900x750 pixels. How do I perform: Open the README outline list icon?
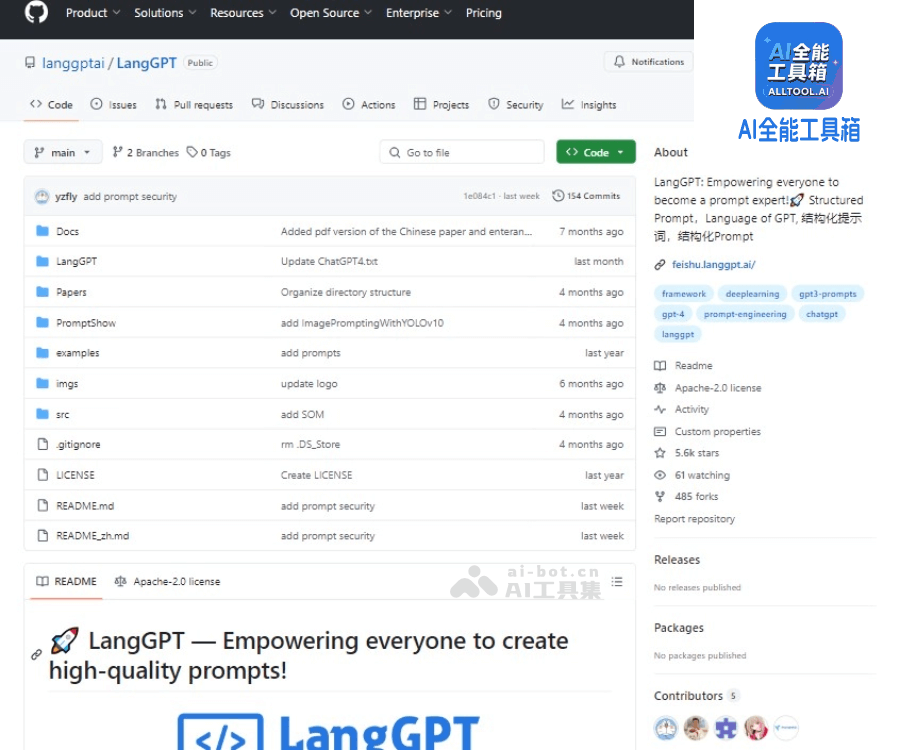pyautogui.click(x=617, y=581)
